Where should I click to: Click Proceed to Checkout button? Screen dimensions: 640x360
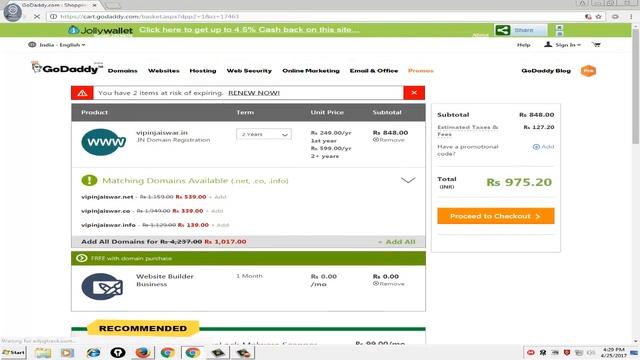pos(496,216)
